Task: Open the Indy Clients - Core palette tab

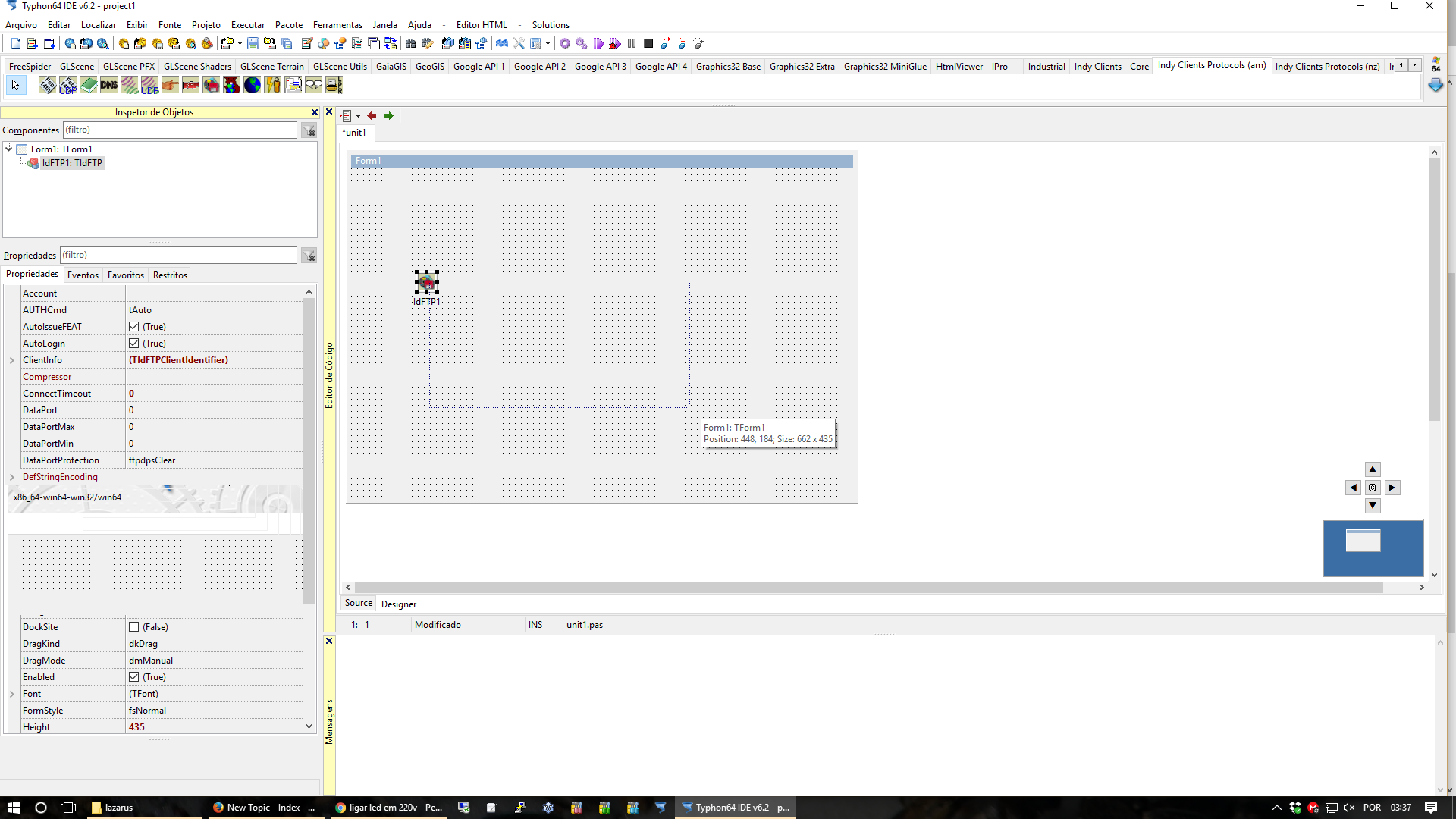Action: [1111, 67]
